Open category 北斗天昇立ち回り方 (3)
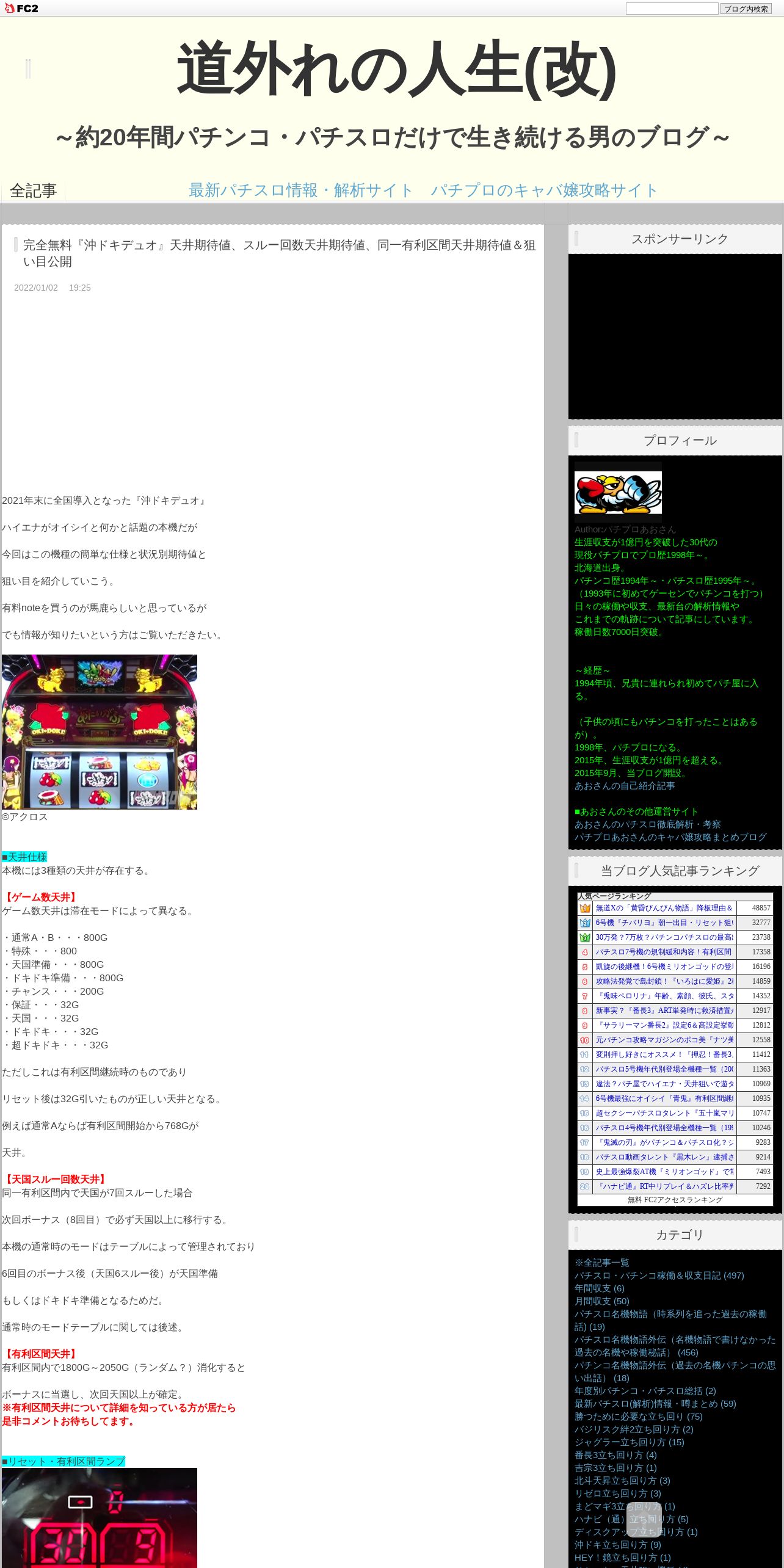This screenshot has width=784, height=1568. coord(622,1481)
